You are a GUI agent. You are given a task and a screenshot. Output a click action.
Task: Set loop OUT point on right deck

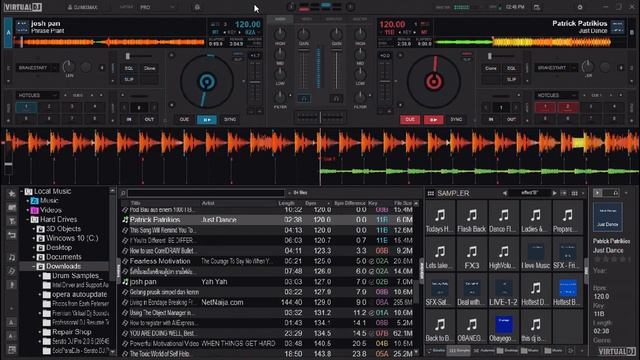[511, 120]
